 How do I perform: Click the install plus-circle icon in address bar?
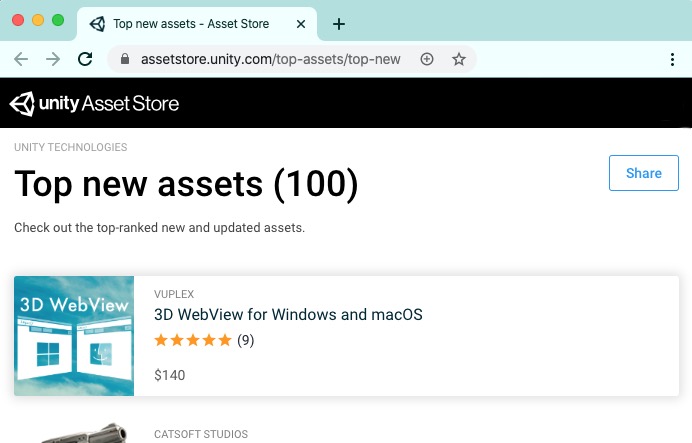click(427, 59)
